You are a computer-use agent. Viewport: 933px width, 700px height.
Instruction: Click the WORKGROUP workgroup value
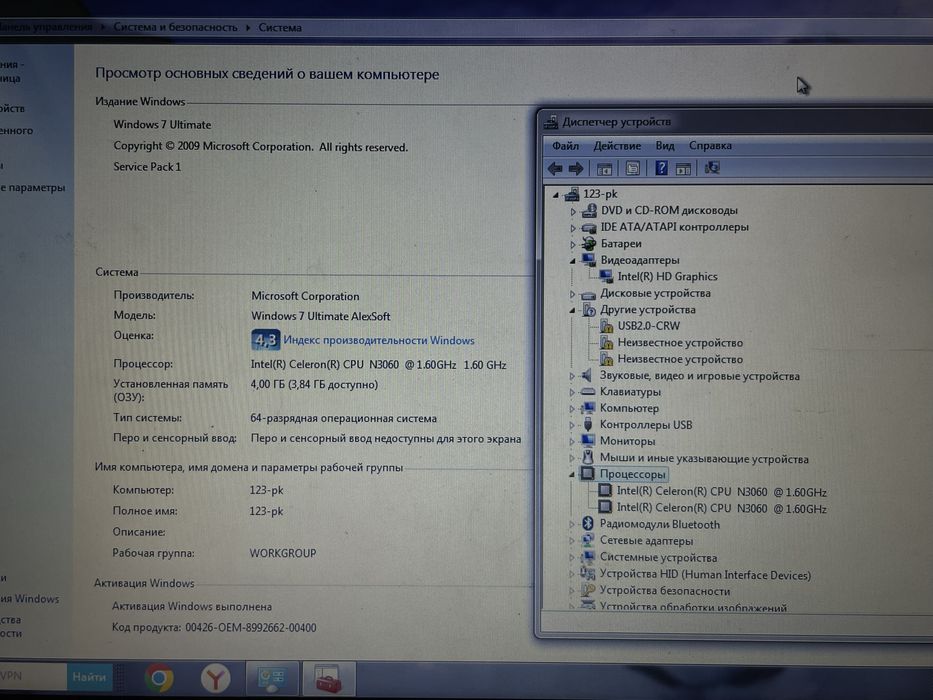click(283, 553)
